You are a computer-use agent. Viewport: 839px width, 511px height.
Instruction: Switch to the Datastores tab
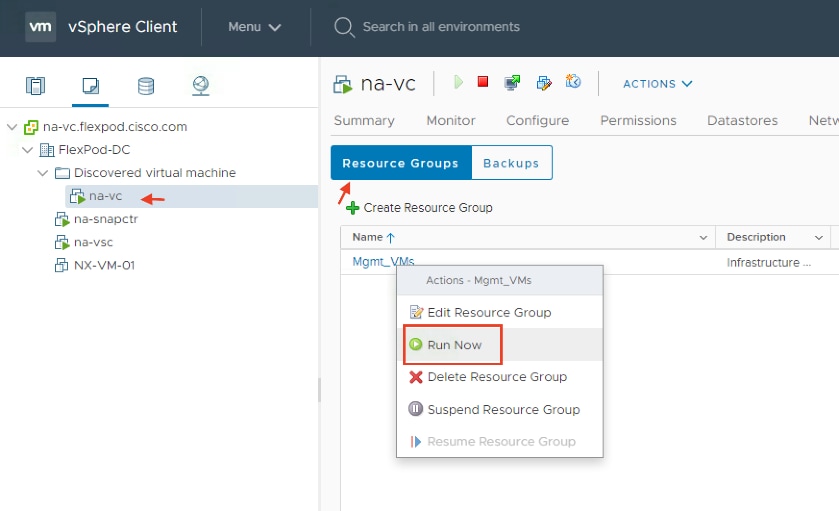point(742,120)
